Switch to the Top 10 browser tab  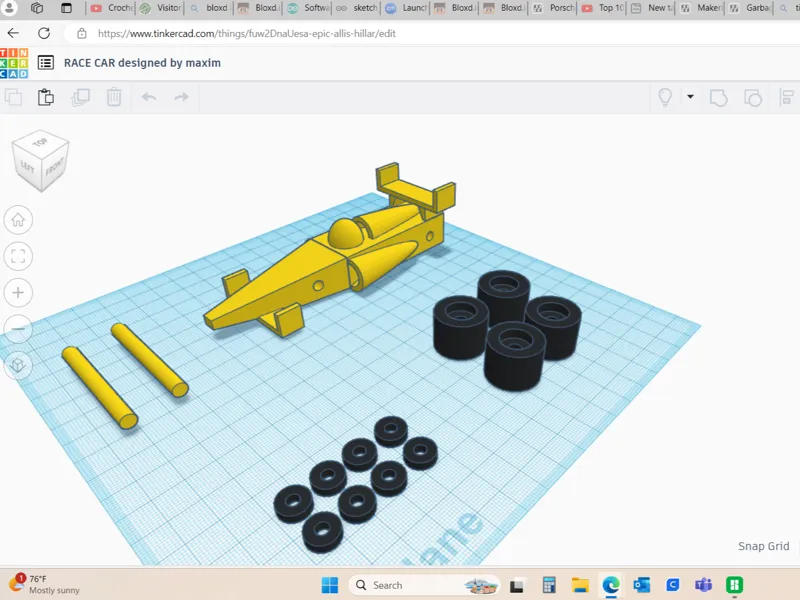[603, 8]
